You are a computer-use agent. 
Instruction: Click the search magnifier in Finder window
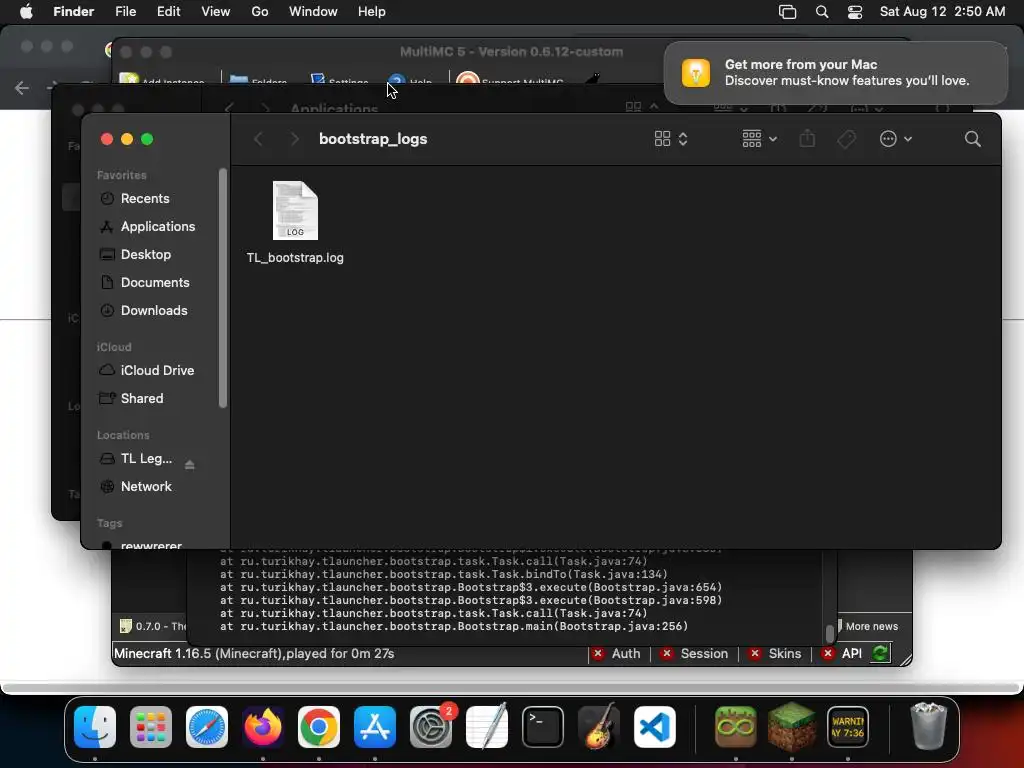pos(972,139)
